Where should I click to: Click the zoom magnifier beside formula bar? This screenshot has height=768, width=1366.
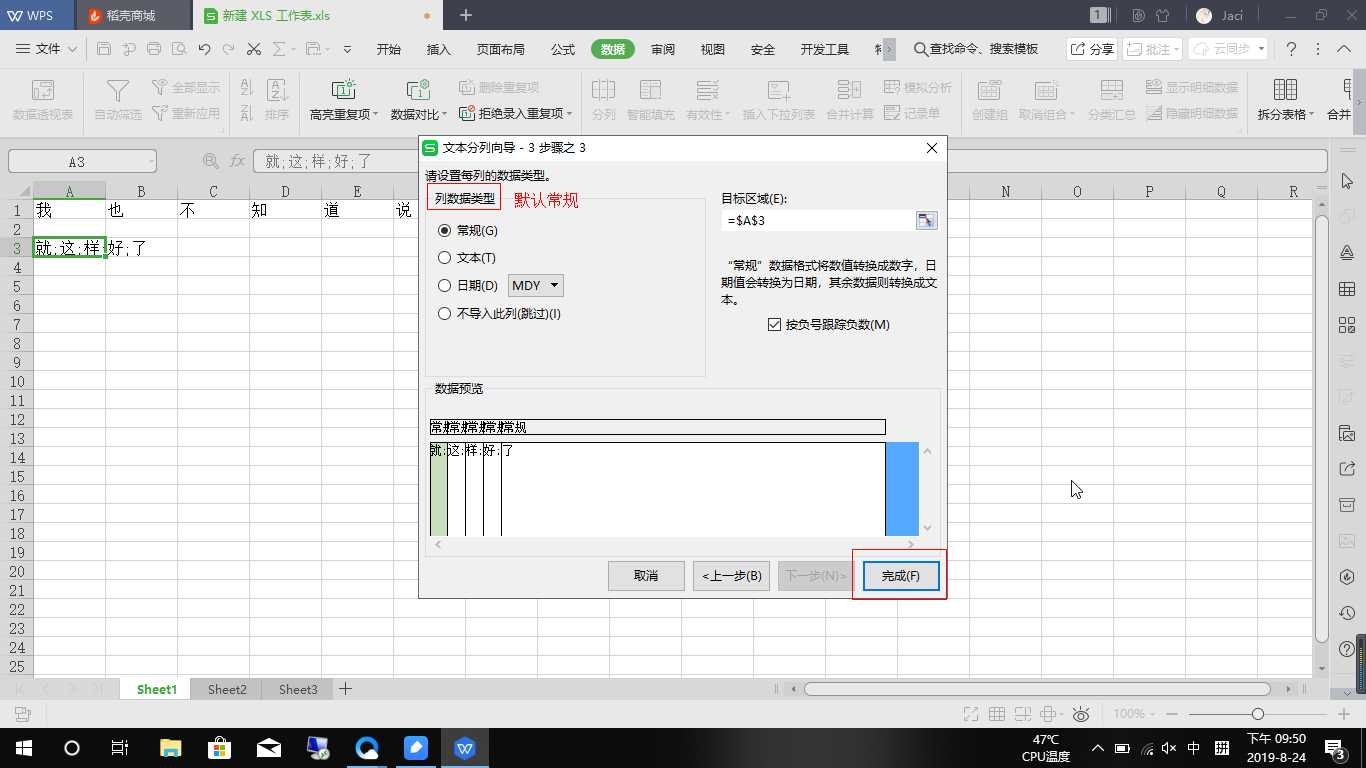tap(211, 161)
